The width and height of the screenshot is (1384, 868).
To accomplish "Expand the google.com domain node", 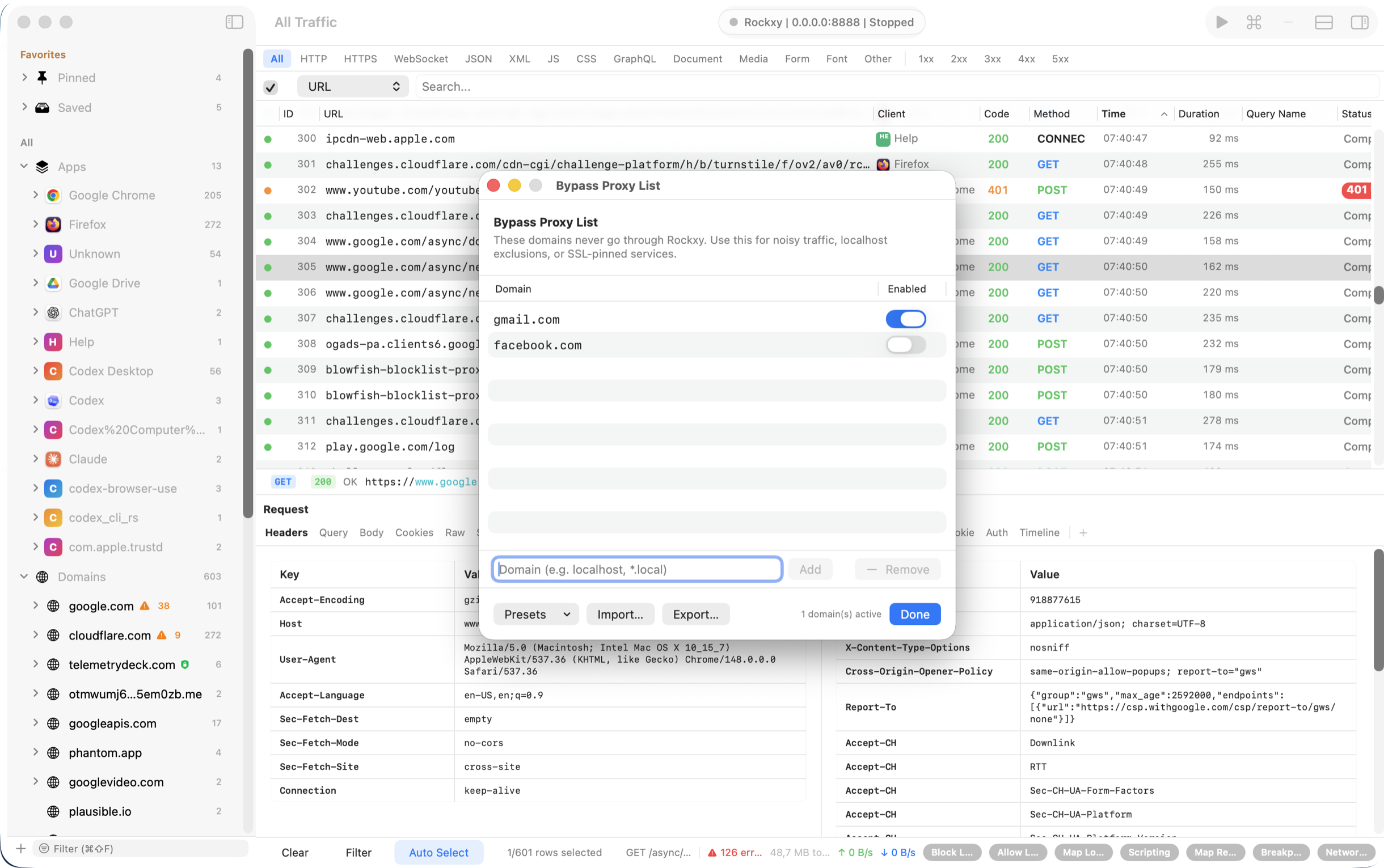I will coord(35,605).
